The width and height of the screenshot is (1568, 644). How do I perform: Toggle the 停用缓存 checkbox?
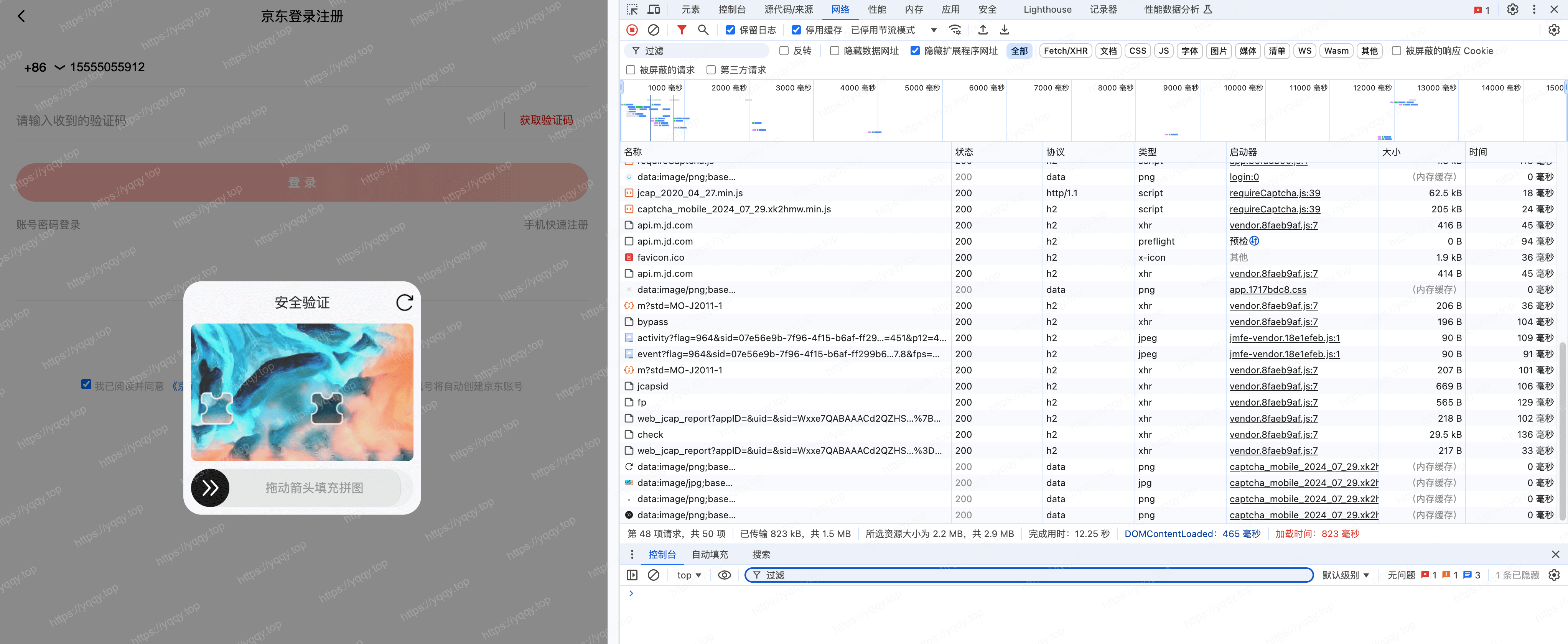tap(796, 30)
